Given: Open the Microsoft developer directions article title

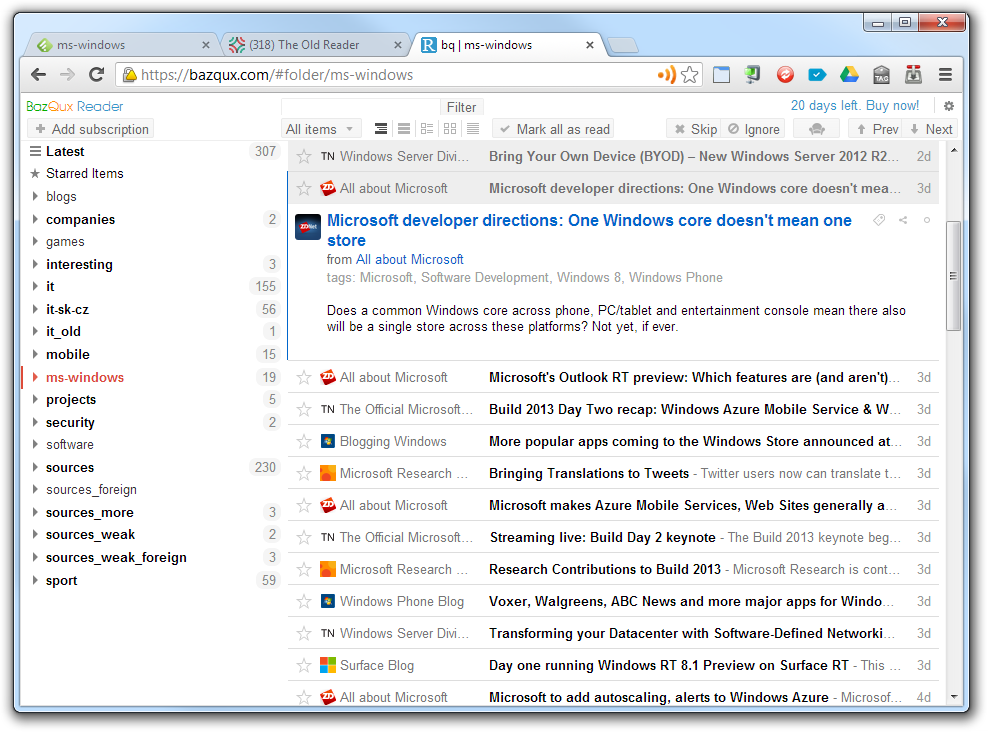Looking at the screenshot, I should [589, 230].
